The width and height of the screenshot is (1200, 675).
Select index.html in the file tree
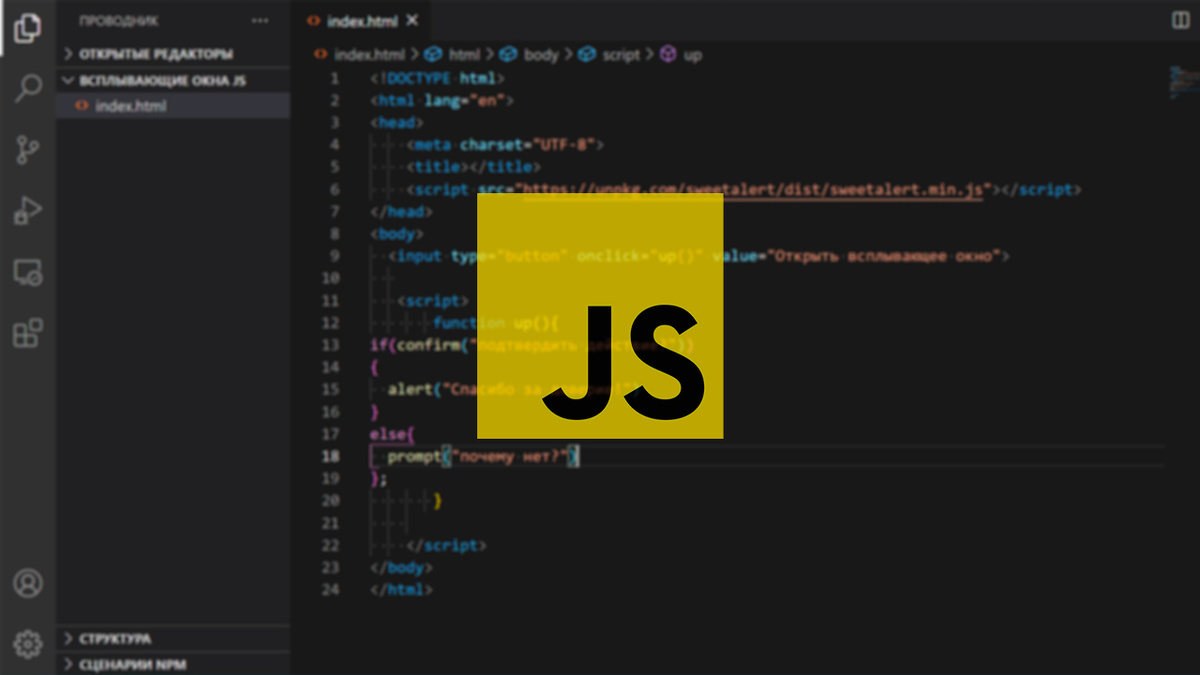[173, 106]
